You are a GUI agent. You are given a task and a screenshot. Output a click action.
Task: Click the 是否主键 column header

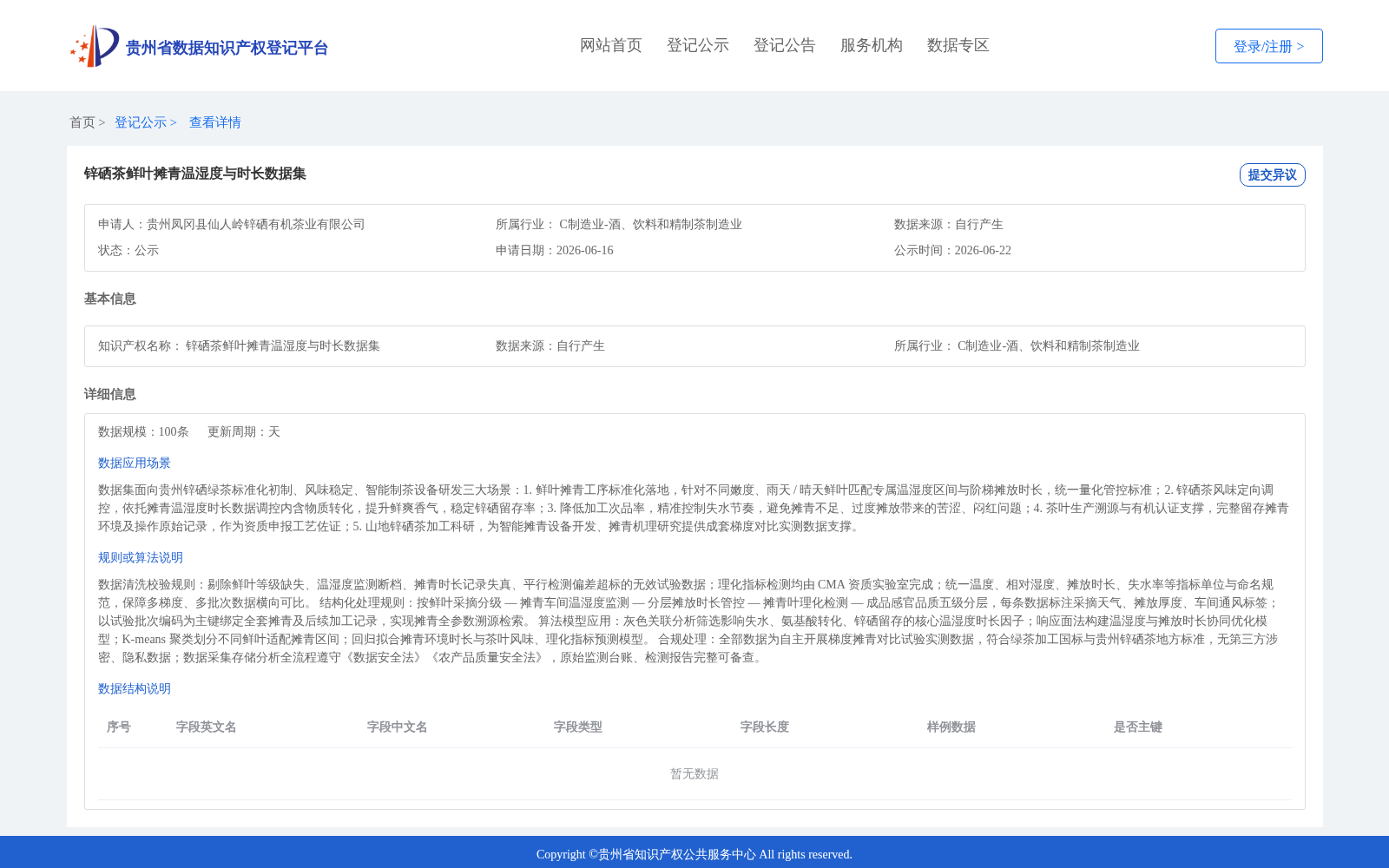pos(1138,727)
